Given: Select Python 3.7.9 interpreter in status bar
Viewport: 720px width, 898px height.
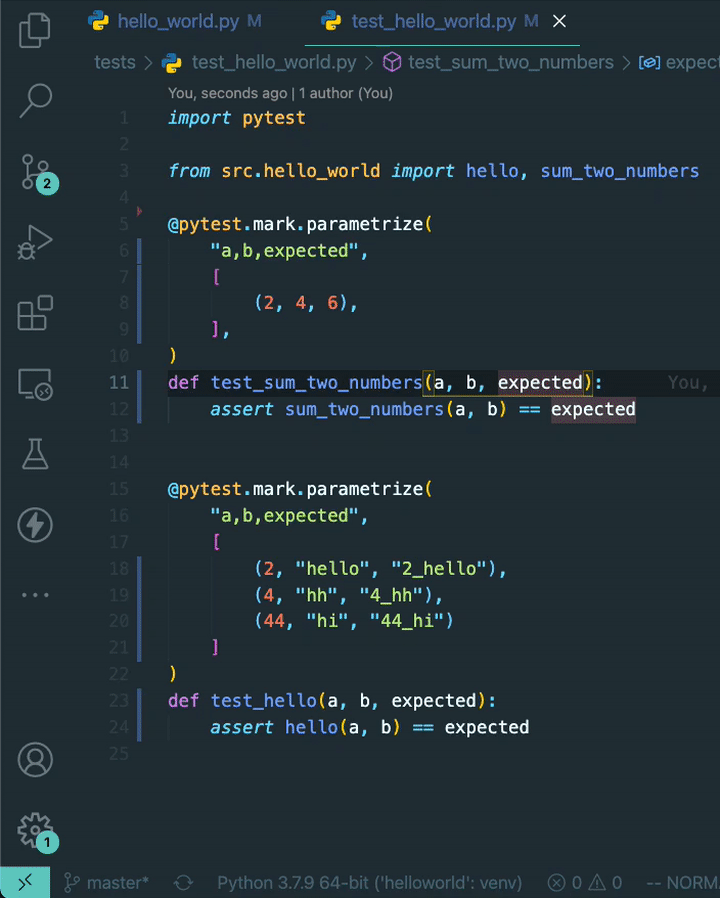Looking at the screenshot, I should [x=369, y=882].
